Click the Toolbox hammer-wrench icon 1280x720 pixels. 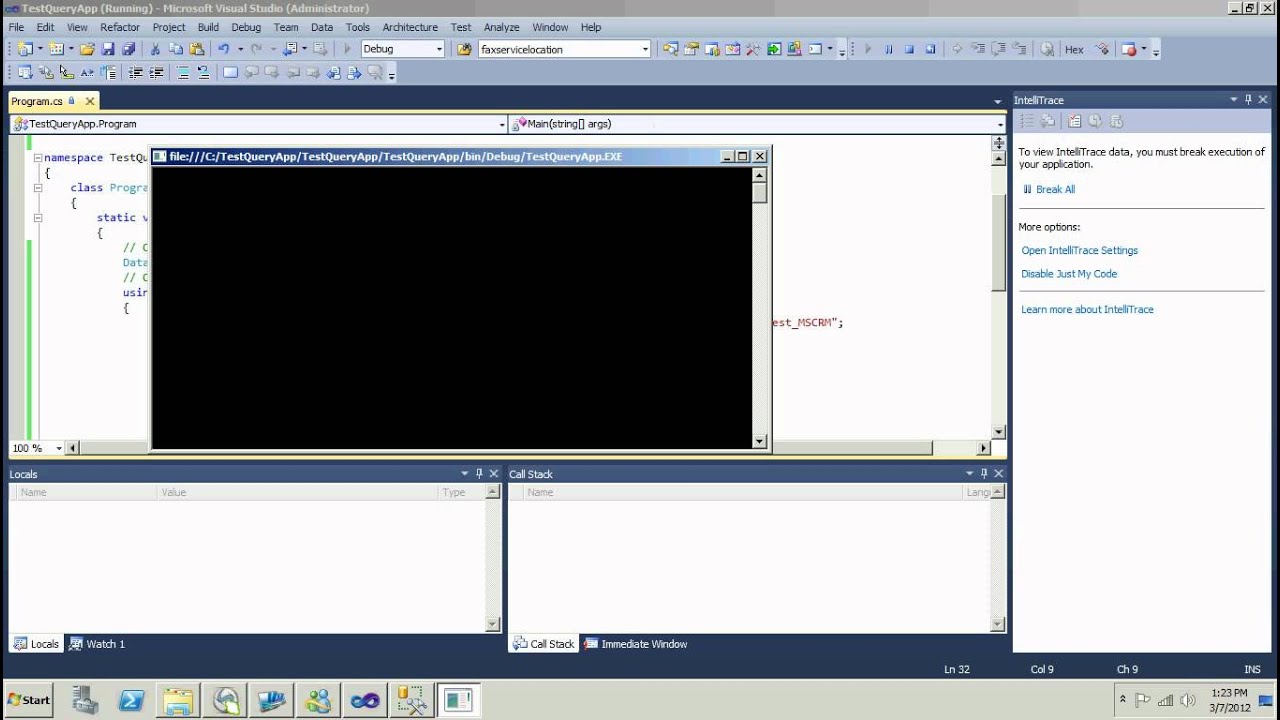(753, 49)
